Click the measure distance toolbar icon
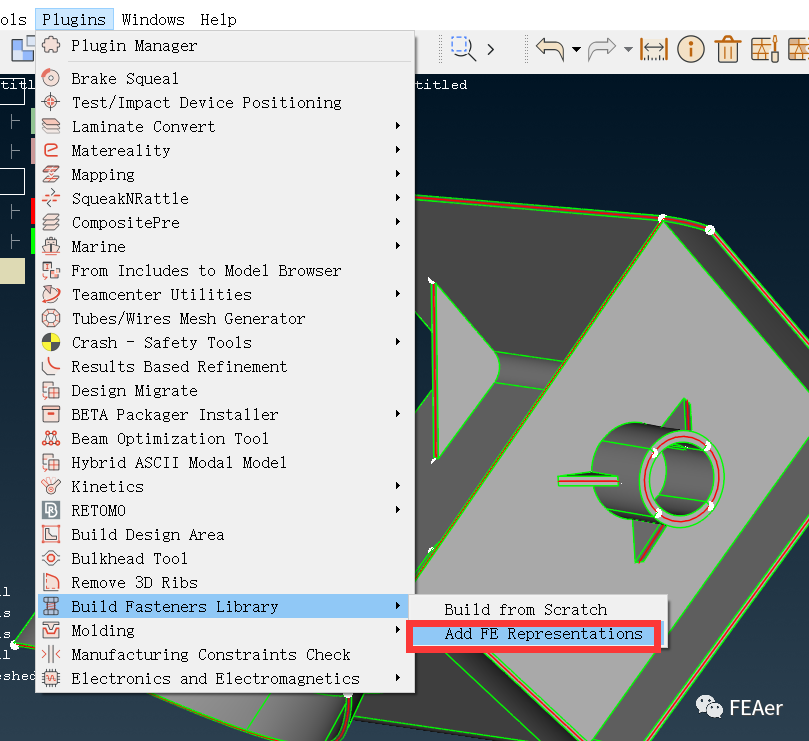 point(654,50)
